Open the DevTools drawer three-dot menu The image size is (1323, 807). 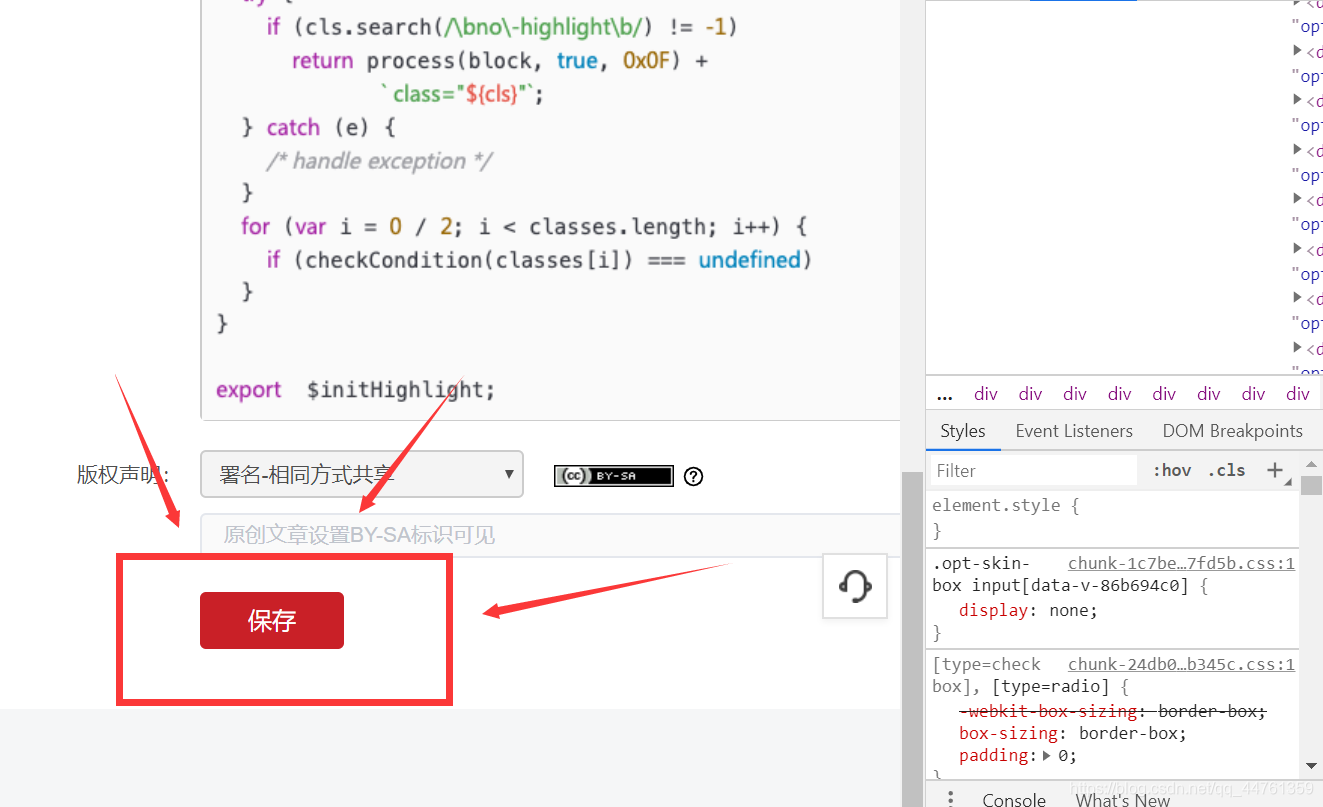(x=950, y=798)
